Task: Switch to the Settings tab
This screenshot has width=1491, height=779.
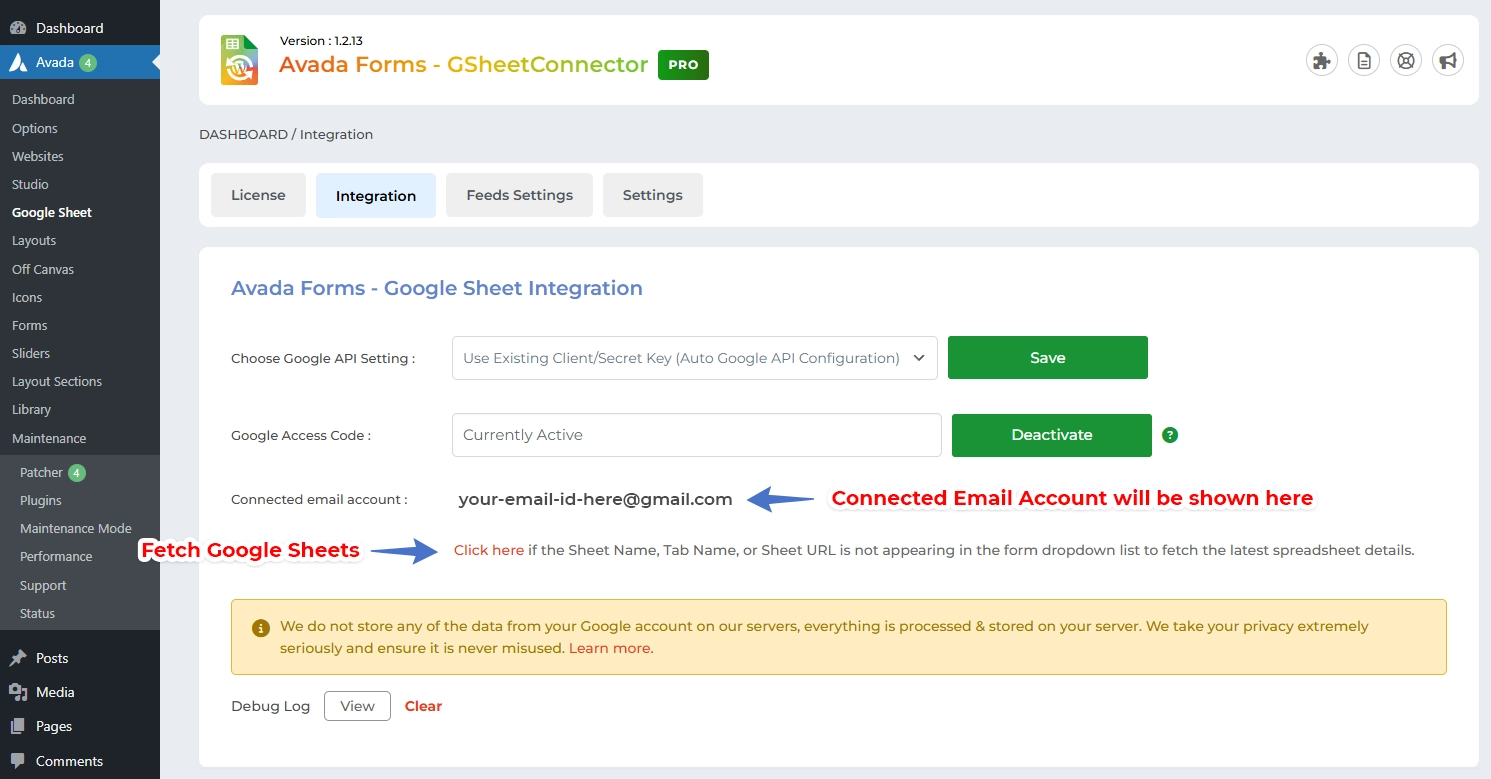Action: pos(652,195)
